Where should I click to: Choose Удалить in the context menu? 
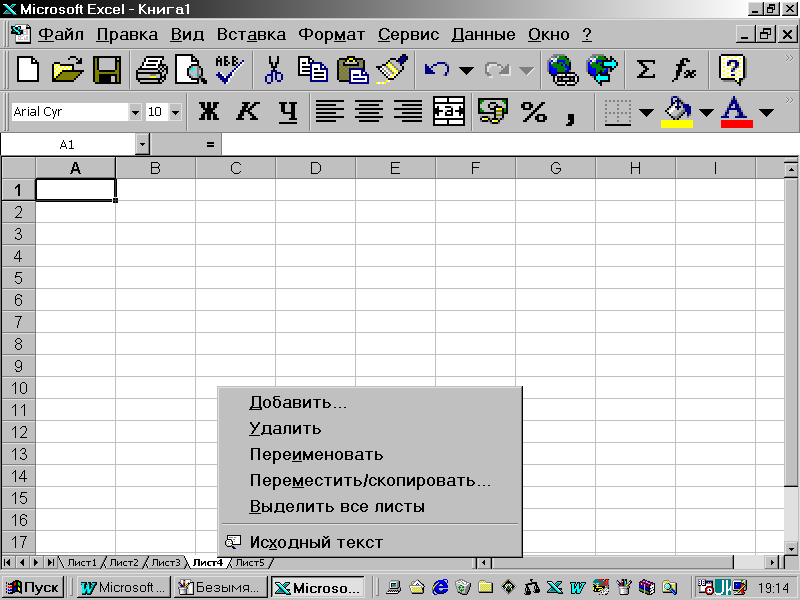[x=370, y=429]
